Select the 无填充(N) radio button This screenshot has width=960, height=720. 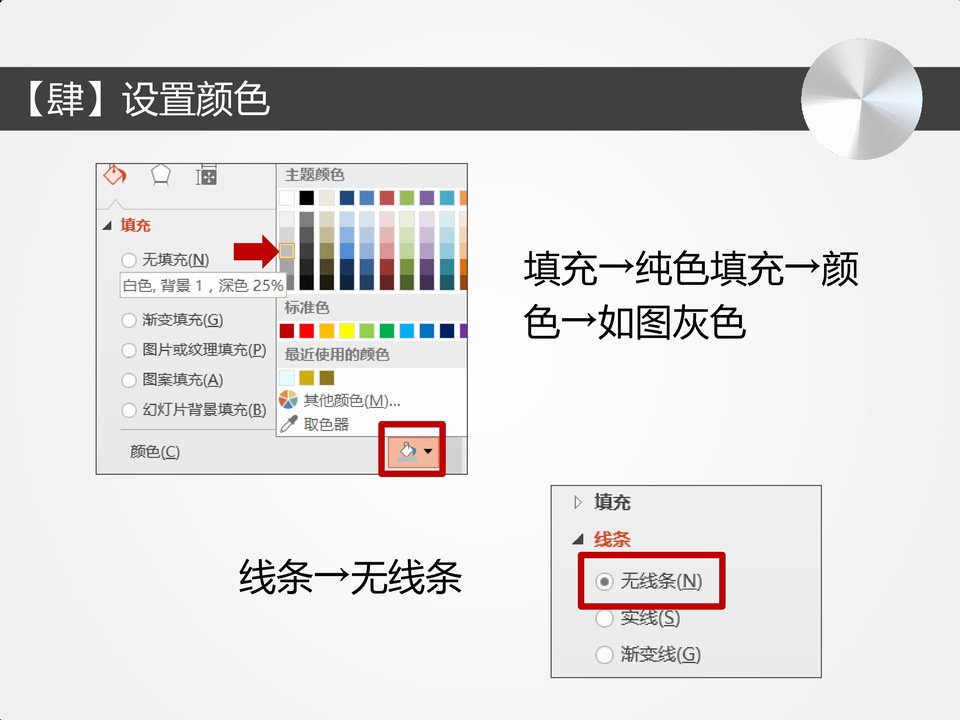click(x=129, y=260)
